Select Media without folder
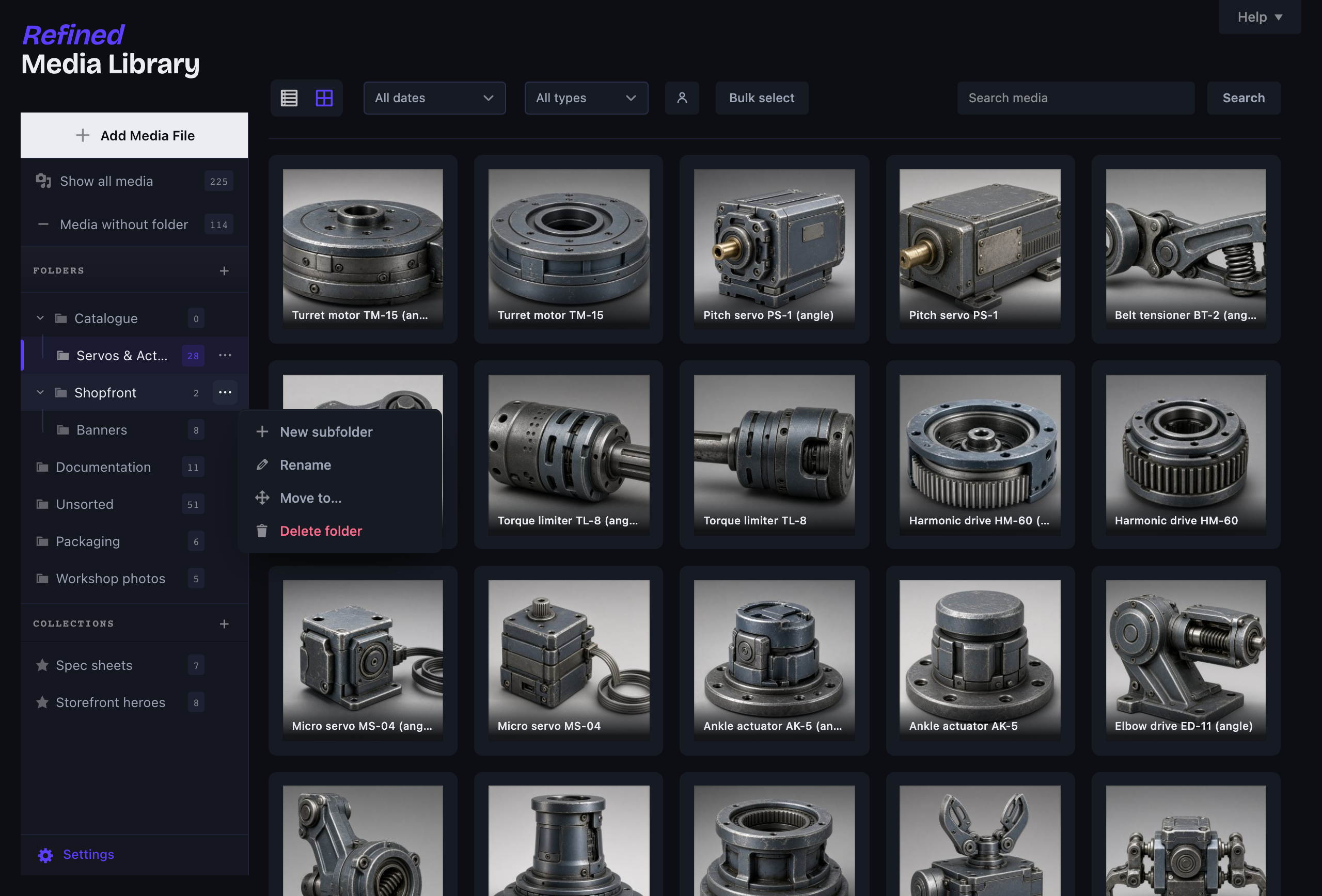The width and height of the screenshot is (1322, 896). (x=134, y=225)
